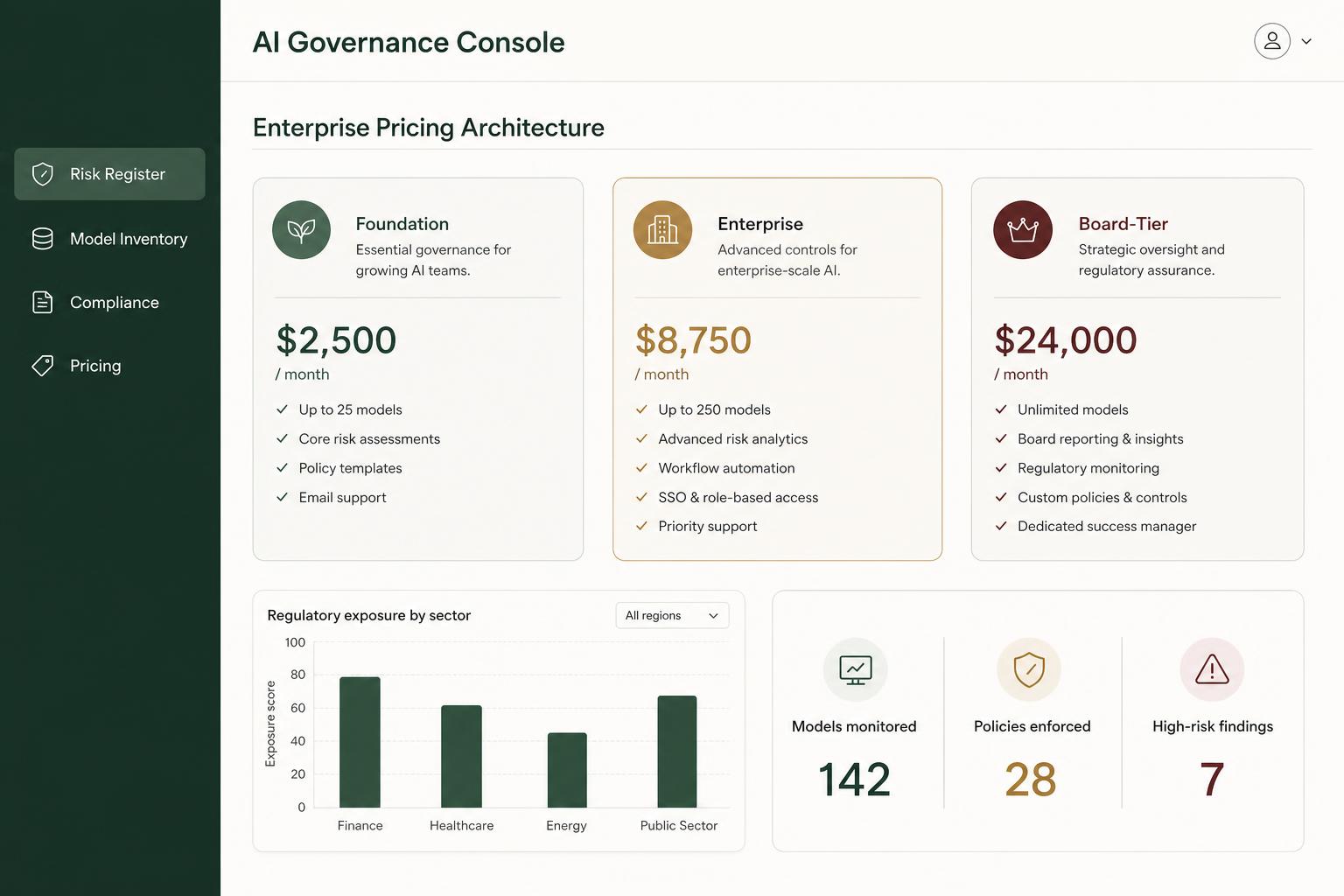Click the Enterprise plan building icon

pos(662,230)
